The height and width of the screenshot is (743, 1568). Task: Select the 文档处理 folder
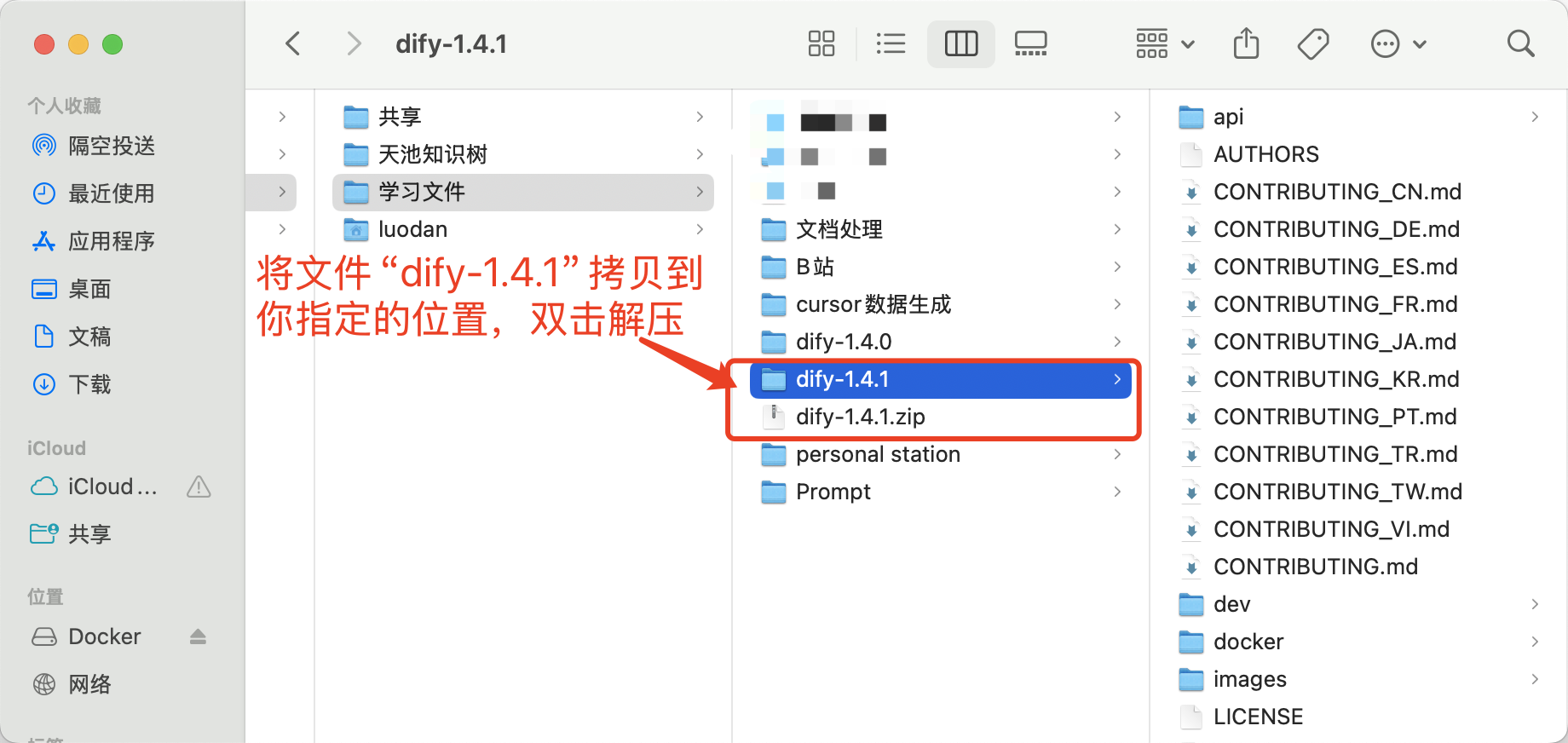pyautogui.click(x=941, y=229)
